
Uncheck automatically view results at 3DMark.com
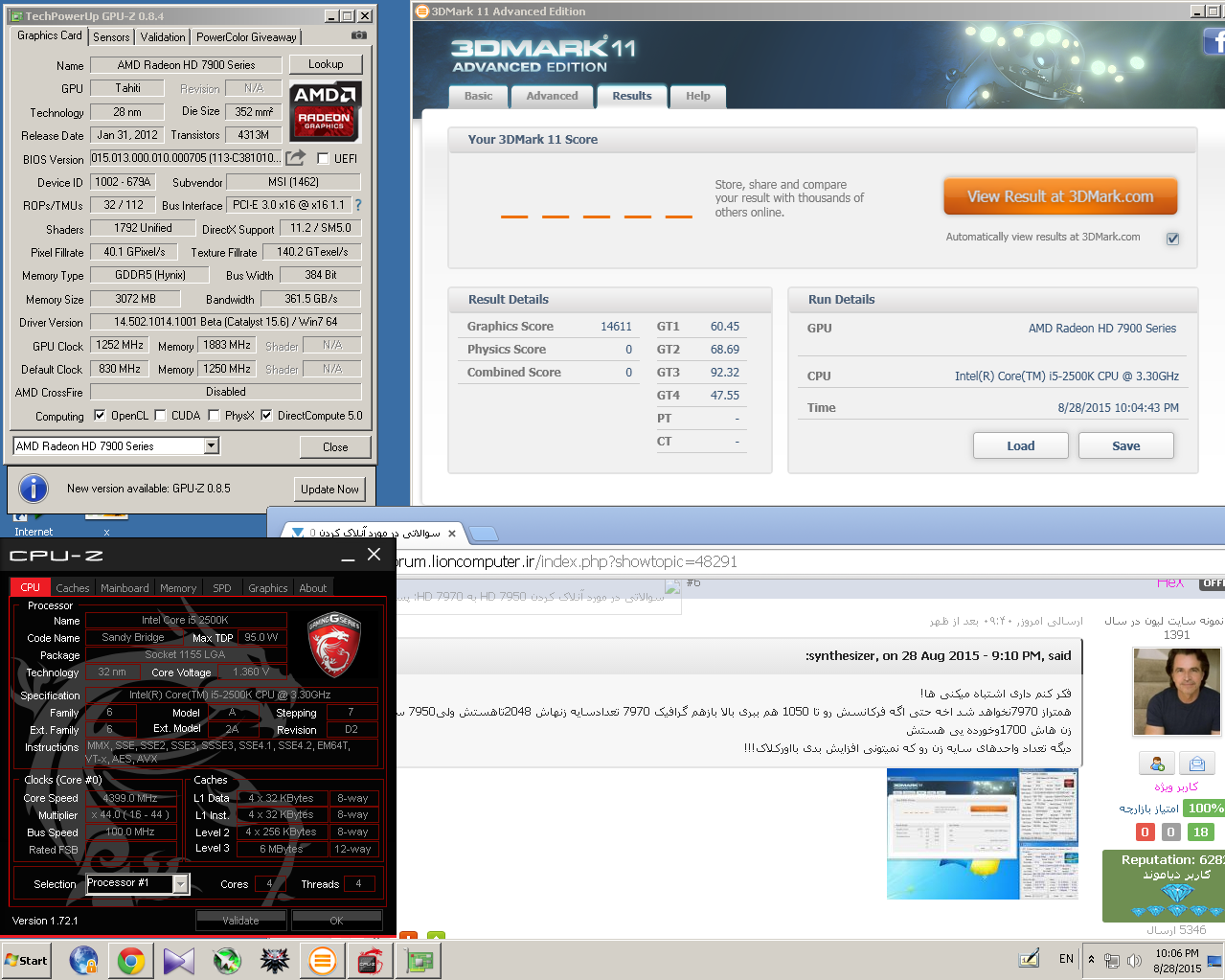tap(1172, 239)
